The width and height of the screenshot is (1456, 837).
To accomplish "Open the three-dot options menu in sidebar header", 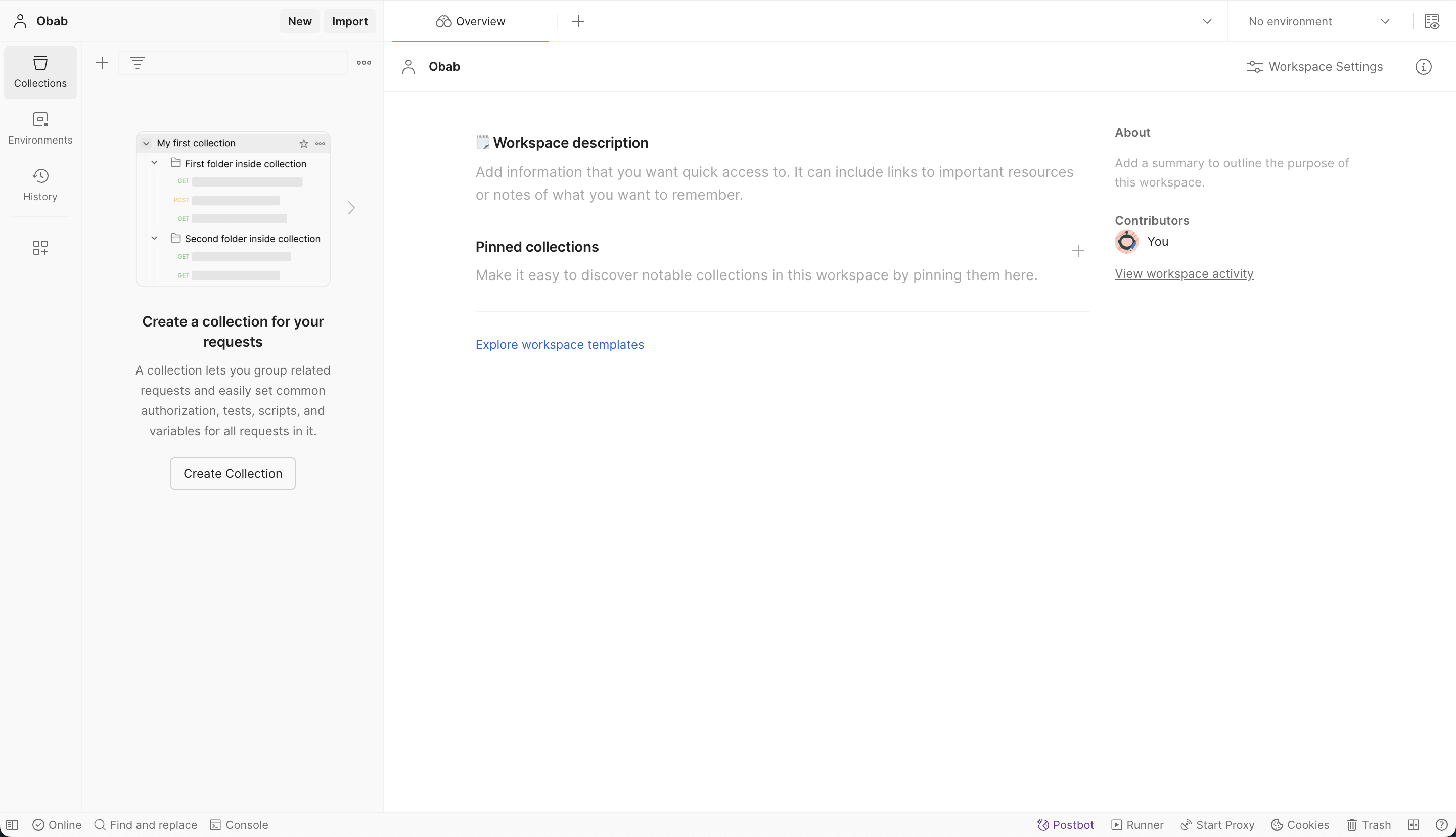I will (364, 63).
